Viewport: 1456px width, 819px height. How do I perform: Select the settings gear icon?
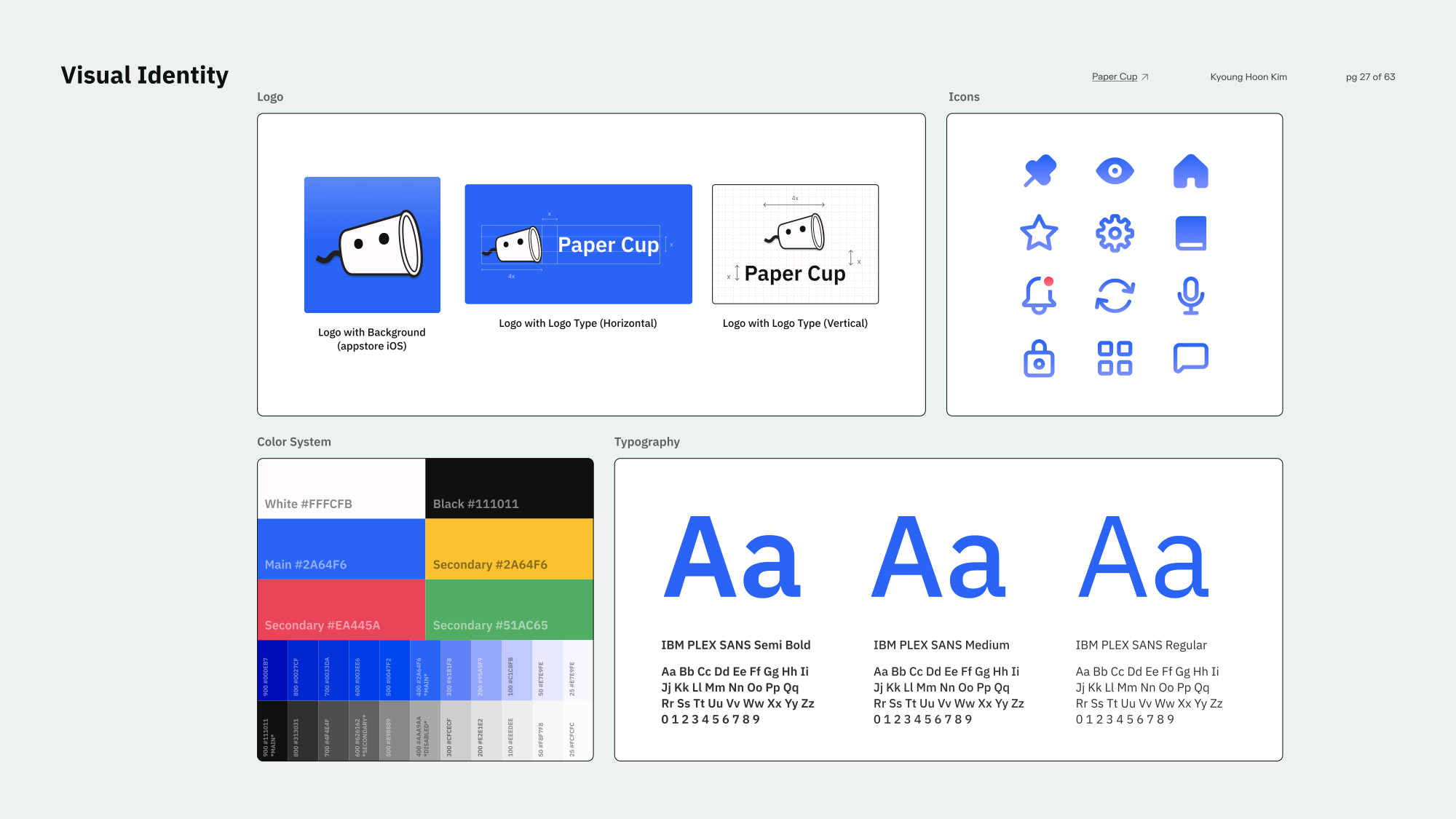point(1115,234)
